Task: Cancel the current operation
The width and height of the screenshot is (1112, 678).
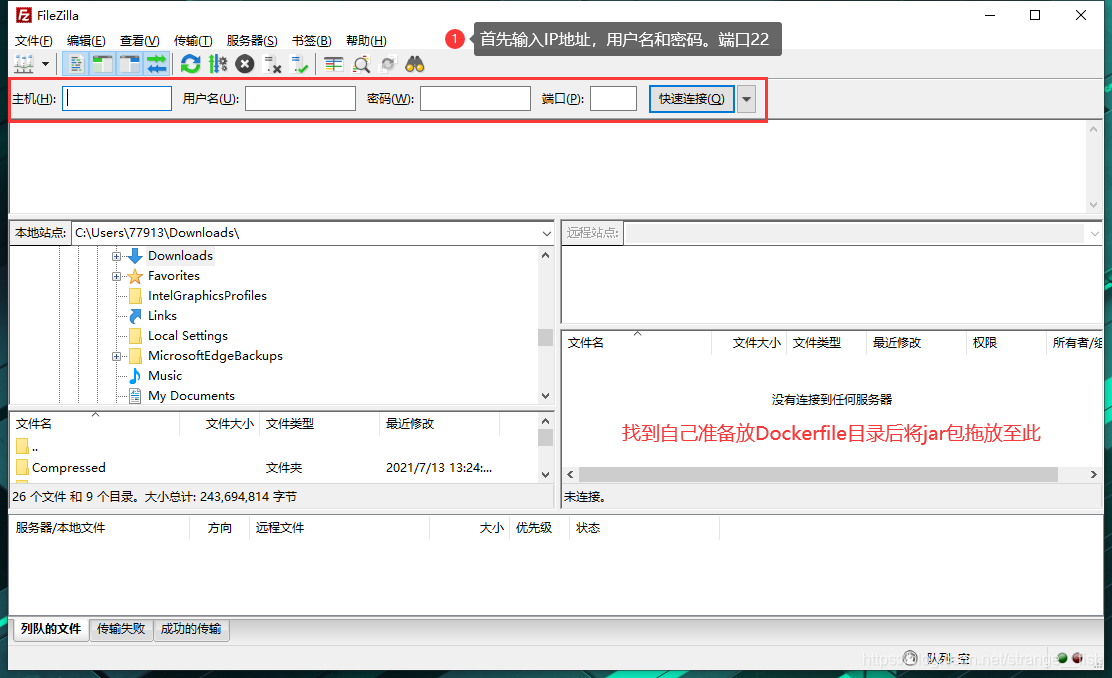Action: coord(245,65)
